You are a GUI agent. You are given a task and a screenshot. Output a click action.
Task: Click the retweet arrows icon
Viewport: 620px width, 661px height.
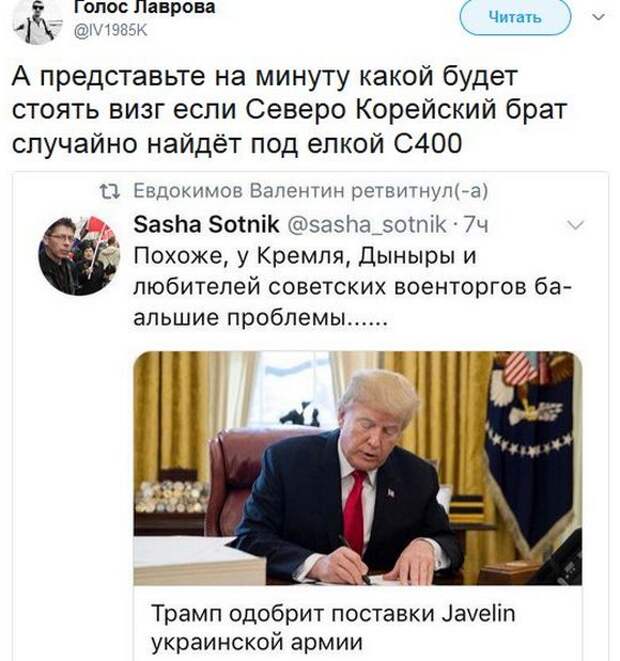(110, 192)
